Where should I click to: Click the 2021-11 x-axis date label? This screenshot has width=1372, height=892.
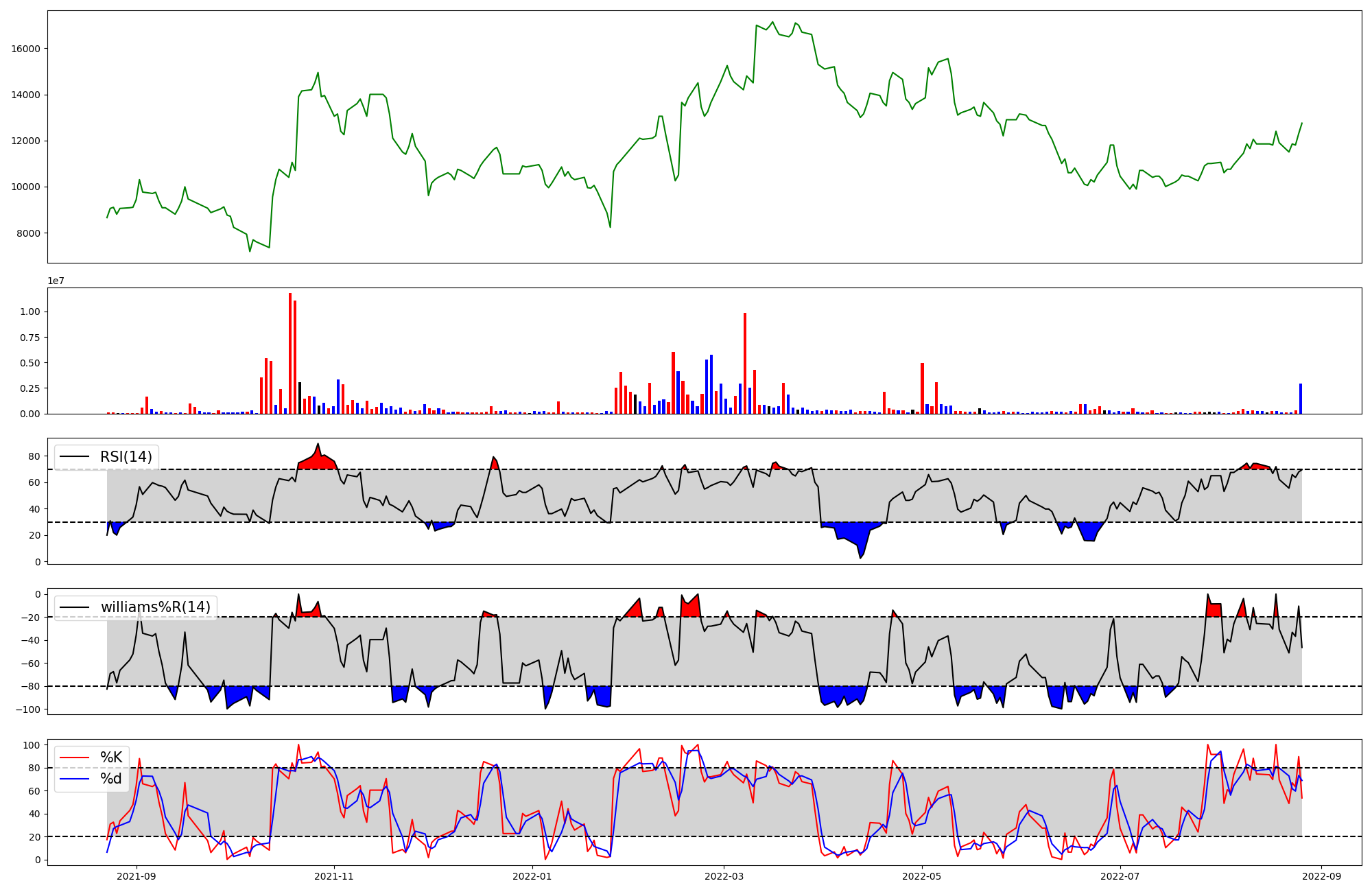(334, 876)
